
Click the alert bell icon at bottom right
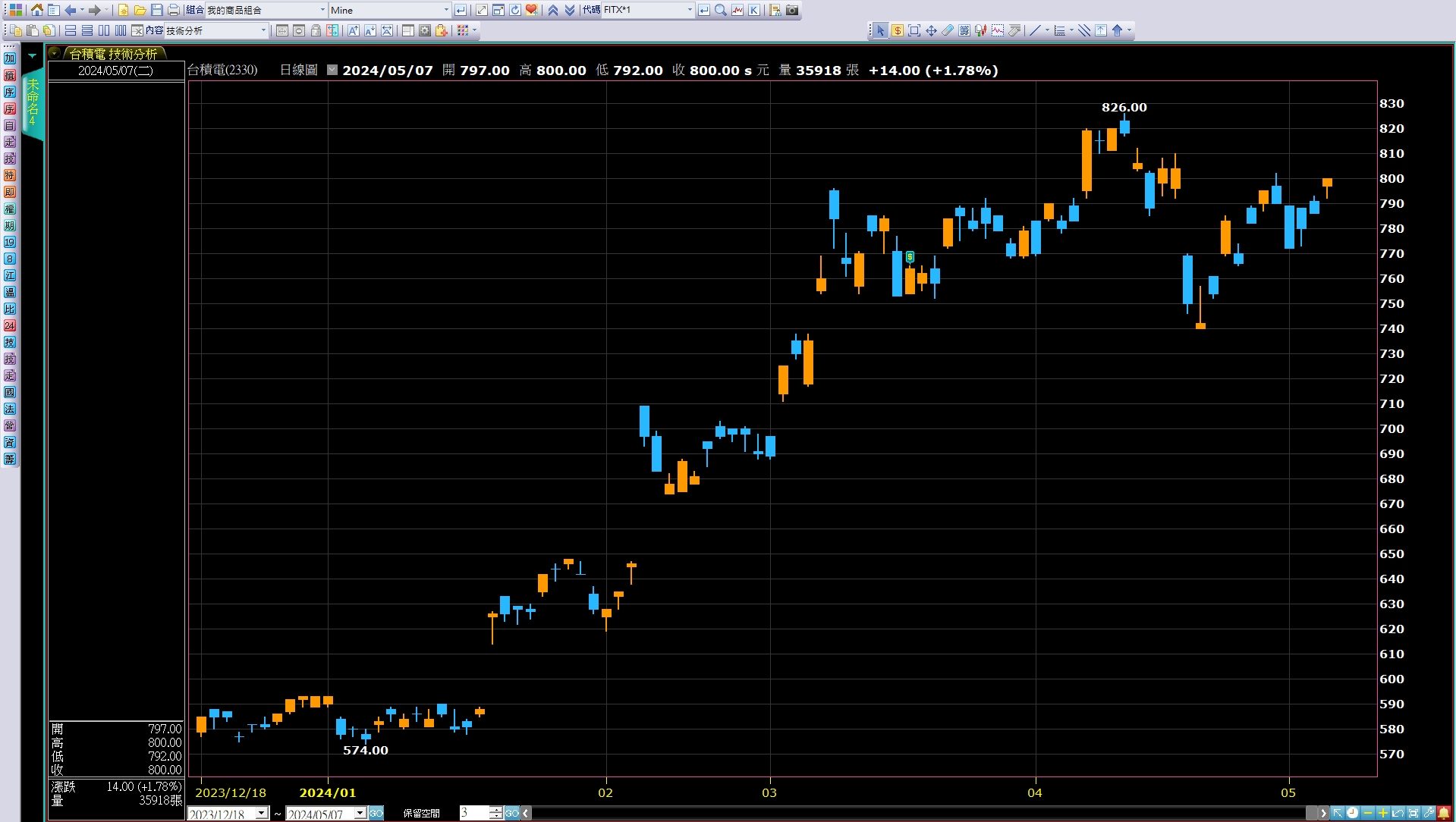[x=1444, y=813]
